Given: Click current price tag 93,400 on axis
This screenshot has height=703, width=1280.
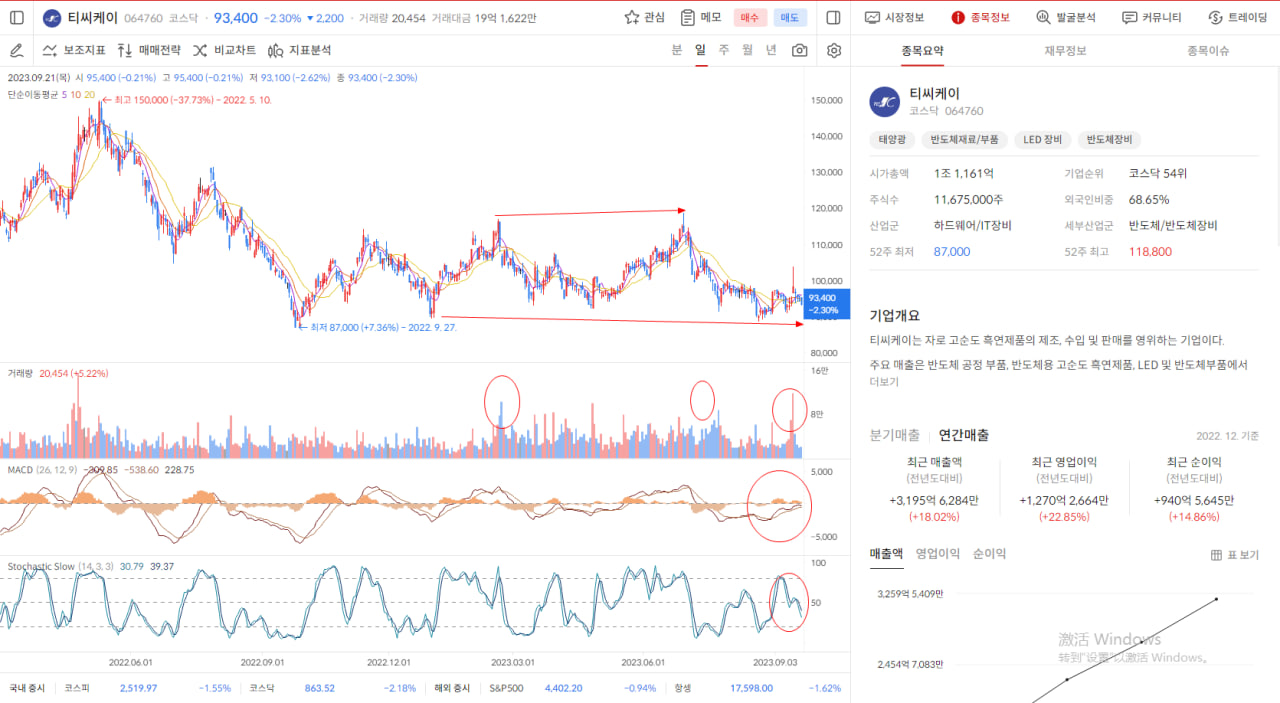Looking at the screenshot, I should pos(827,303).
